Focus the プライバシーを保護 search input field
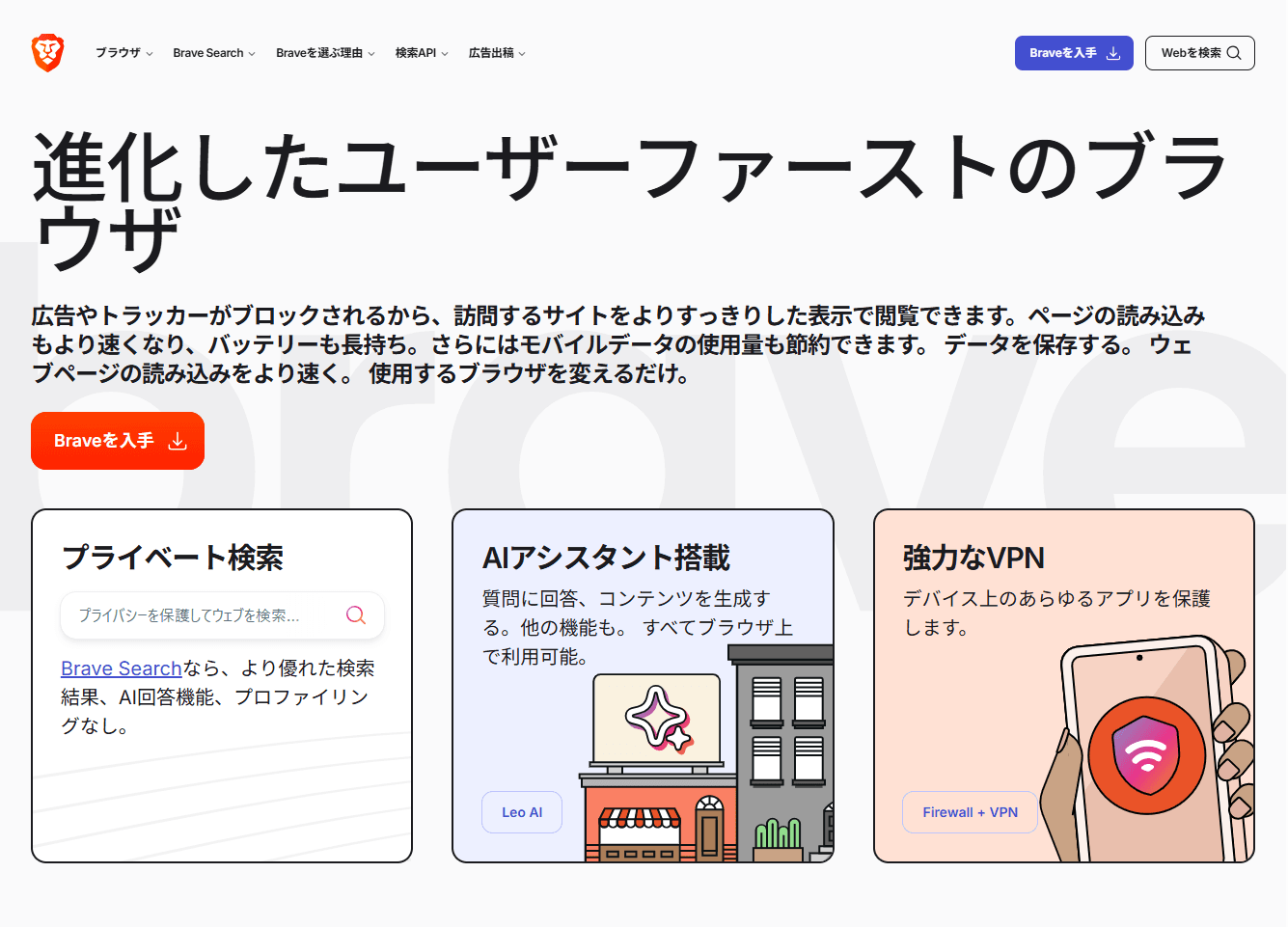The image size is (1288, 927). [203, 615]
